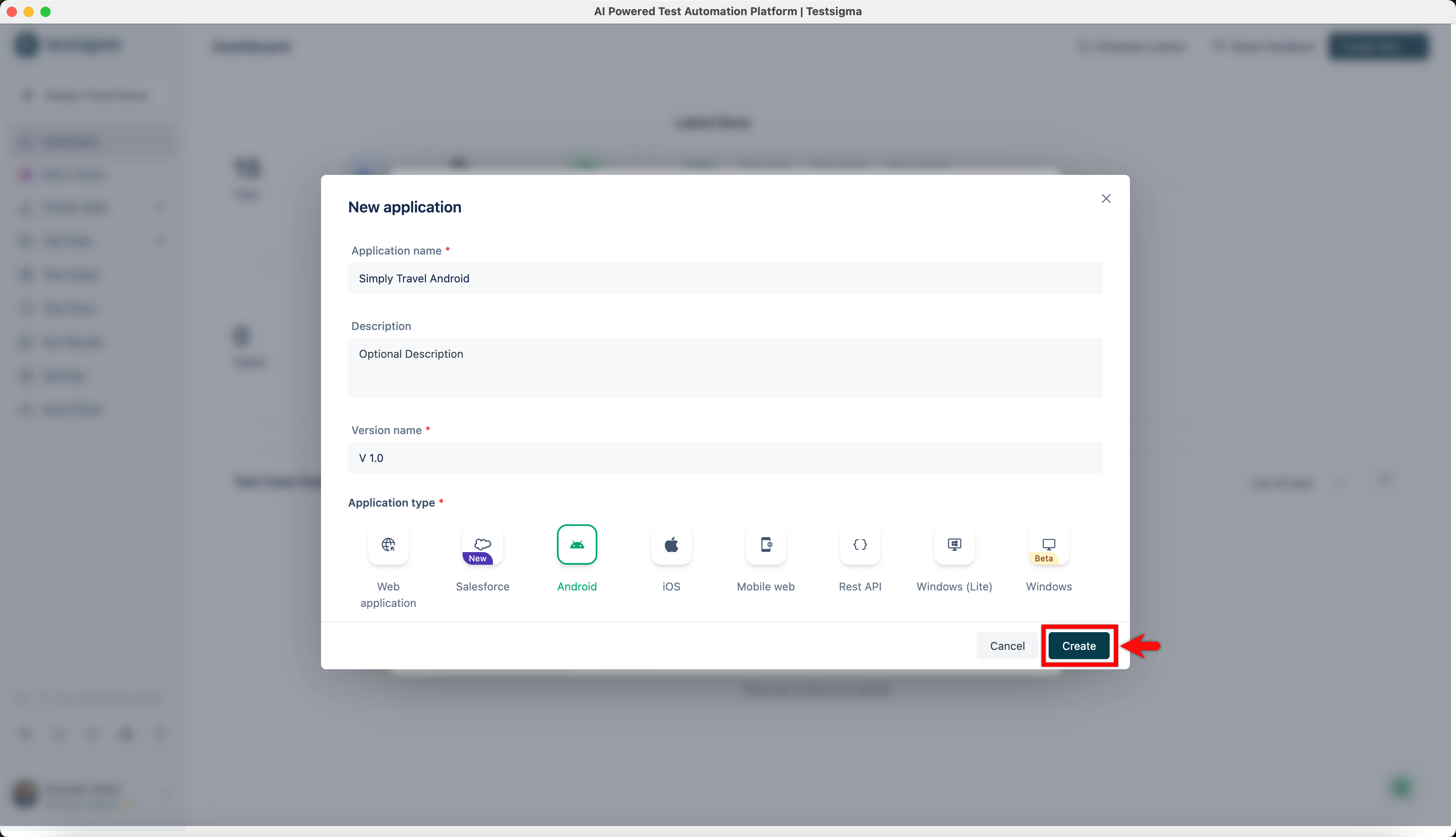Close the New application dialog
1456x837 pixels.
tap(1106, 199)
